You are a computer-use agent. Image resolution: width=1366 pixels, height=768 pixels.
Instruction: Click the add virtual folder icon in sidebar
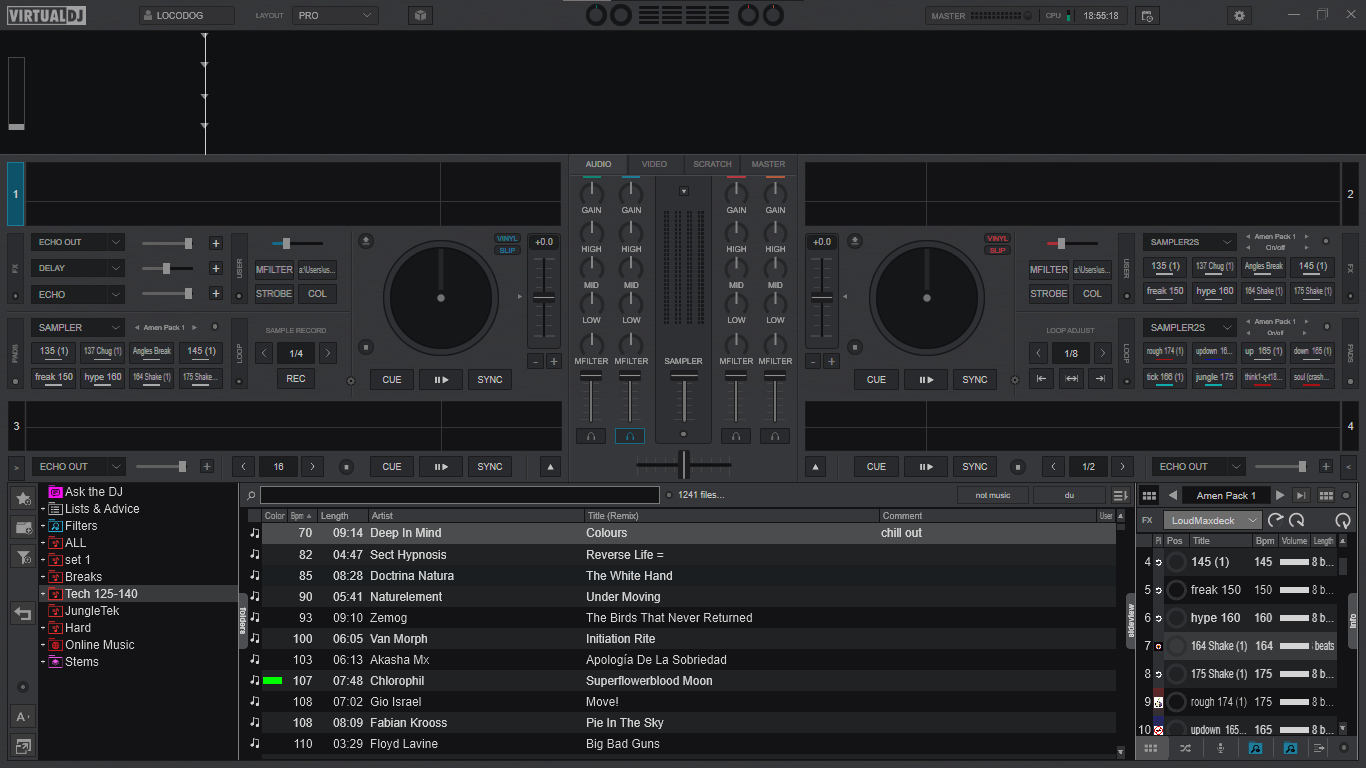[22, 527]
